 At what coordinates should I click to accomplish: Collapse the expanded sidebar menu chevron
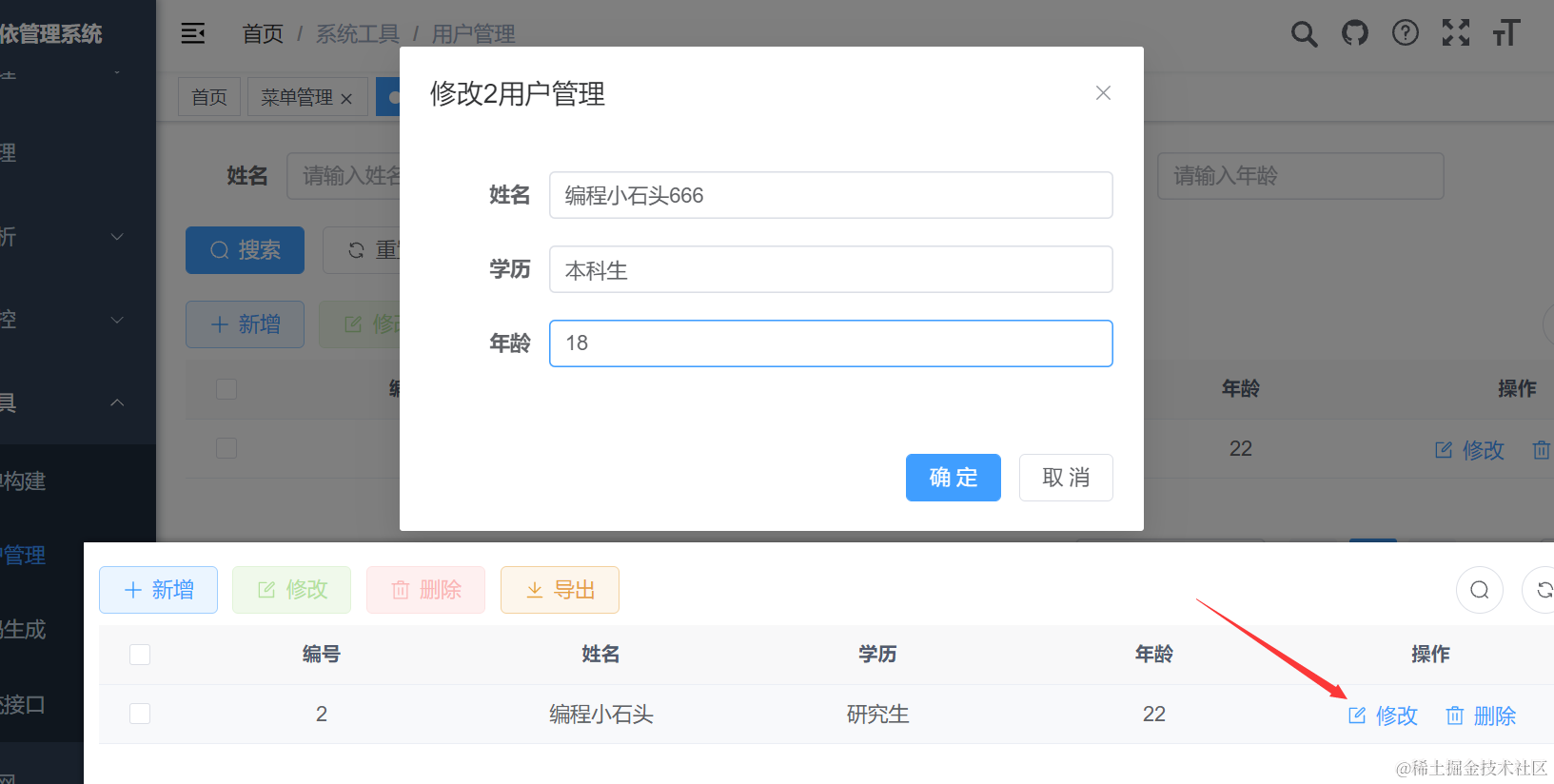pyautogui.click(x=117, y=402)
